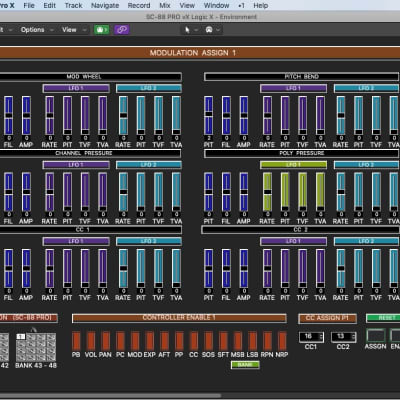Image resolution: width=400 pixels, height=400 pixels.
Task: Open the Options dropdown in the Environment toolbar
Action: [36, 30]
